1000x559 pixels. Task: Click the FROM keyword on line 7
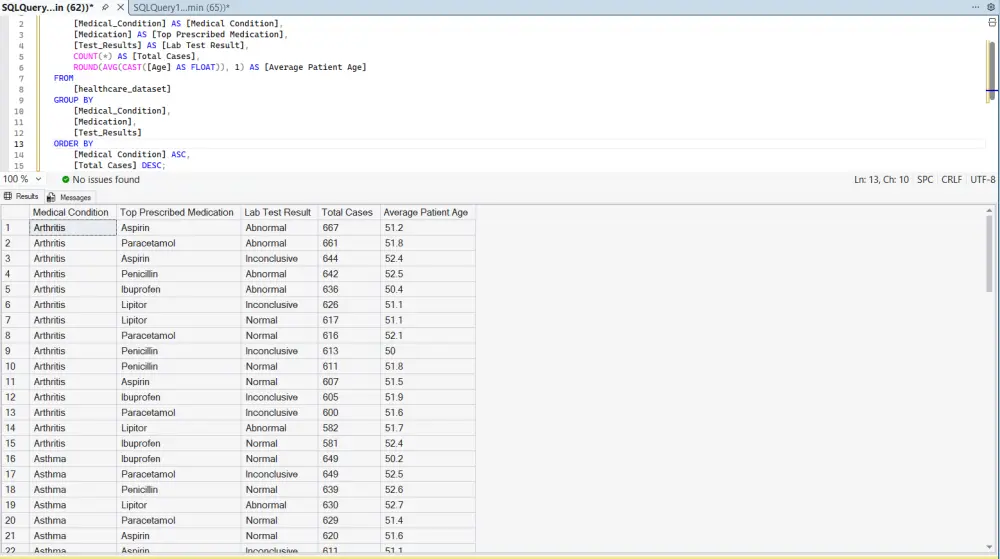pos(63,78)
